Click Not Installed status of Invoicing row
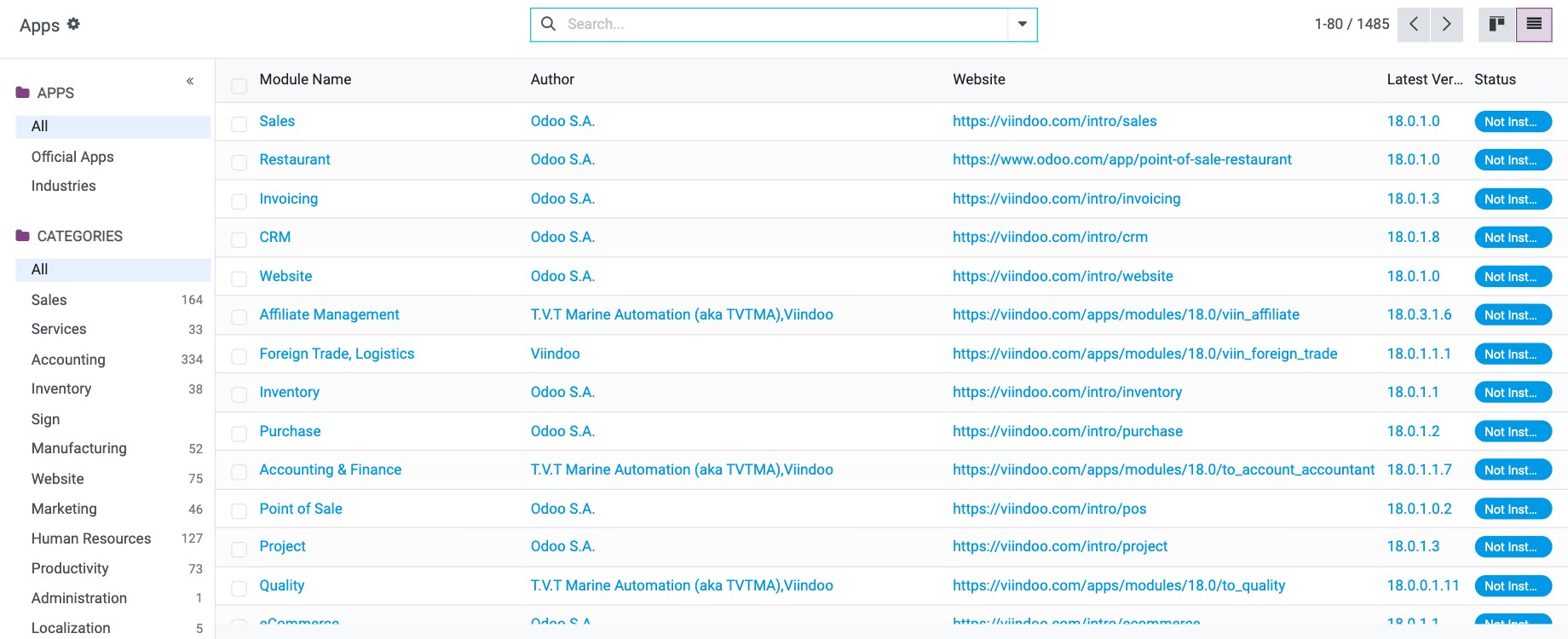The height and width of the screenshot is (639, 1568). pos(1513,199)
